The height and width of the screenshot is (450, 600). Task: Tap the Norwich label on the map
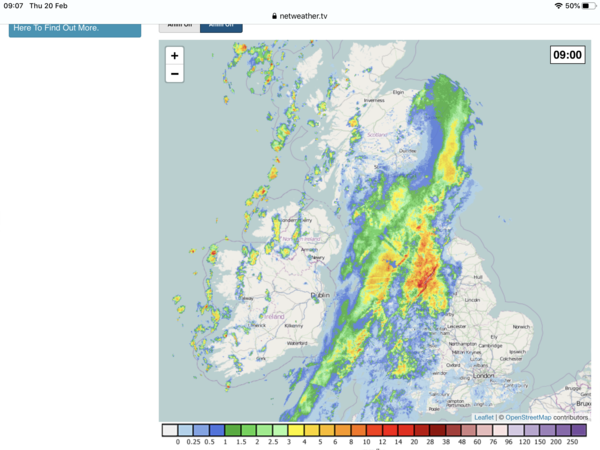(x=521, y=327)
